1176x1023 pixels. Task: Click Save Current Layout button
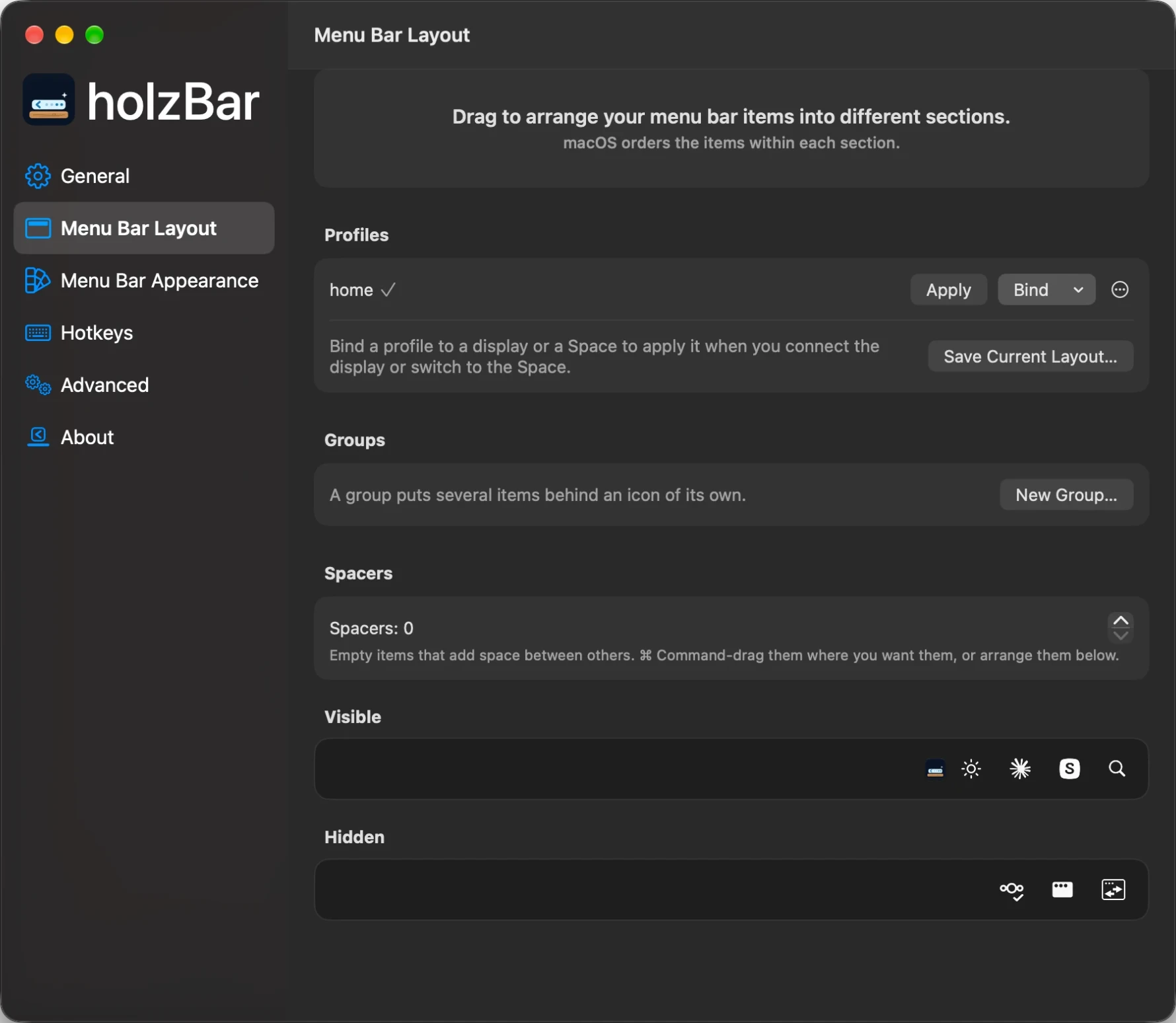pos(1030,356)
